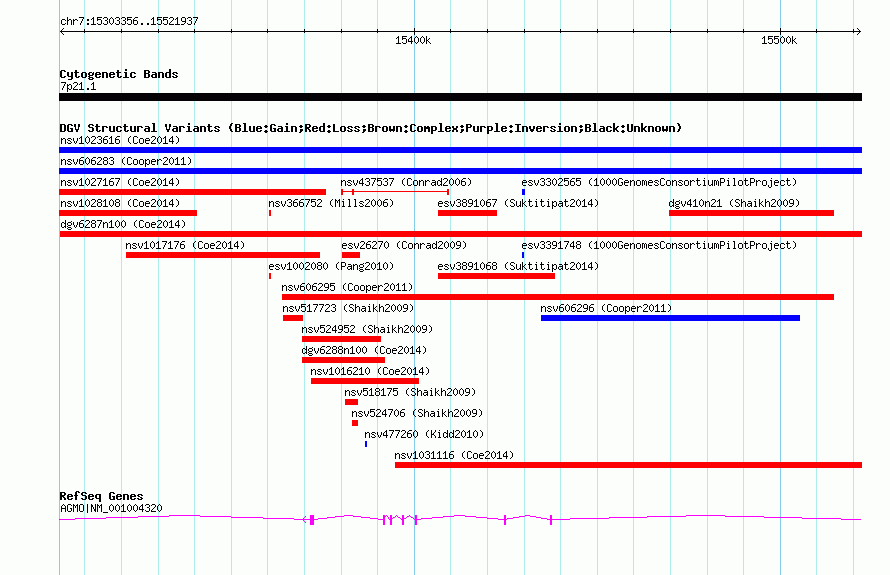Click the nsv1016210 (Coe2014) loss bar
The width and height of the screenshot is (890, 575).
point(365,381)
